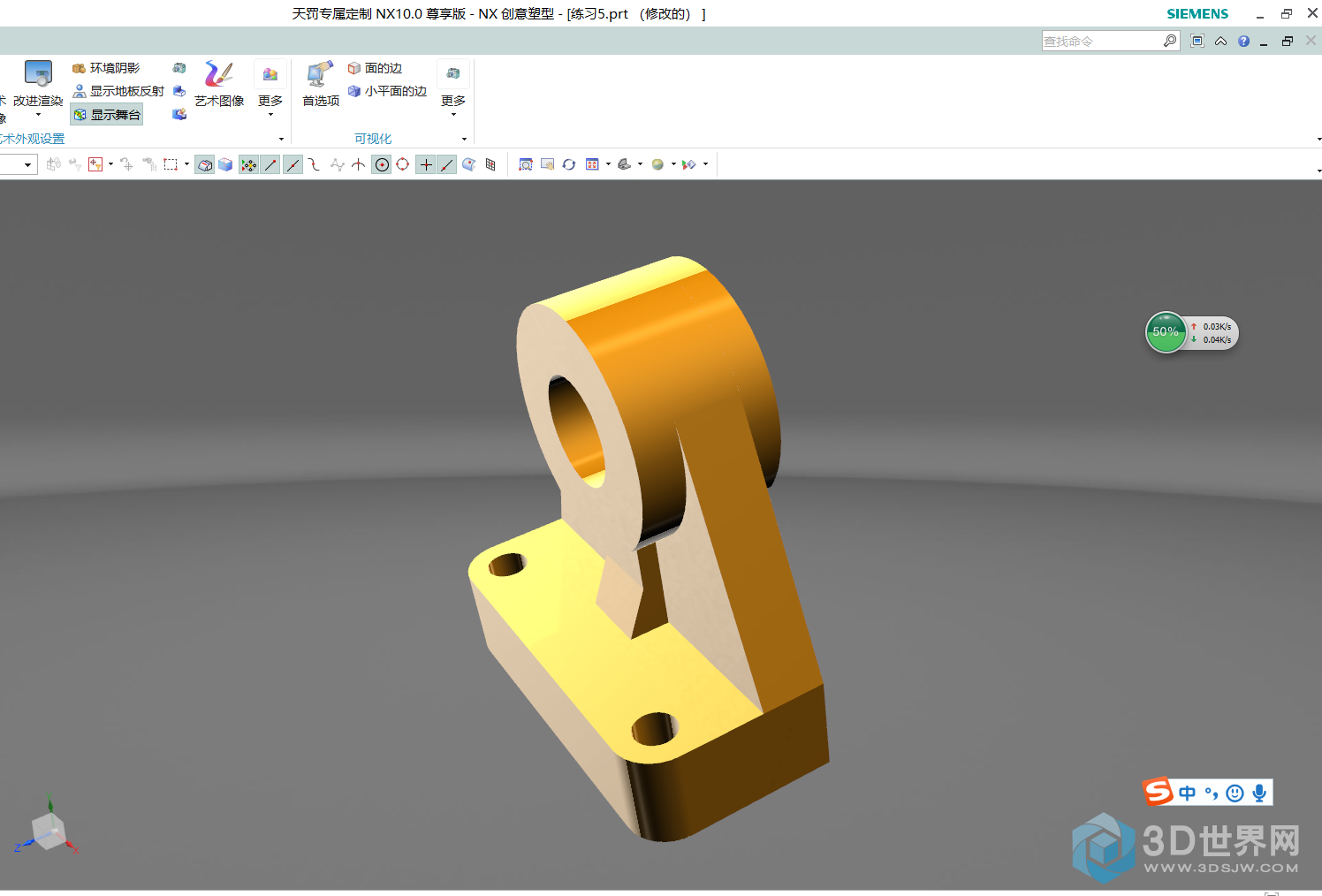Open Preferences (首选项) in the visualization group
Viewport: 1322px width, 896px height.
click(320, 84)
